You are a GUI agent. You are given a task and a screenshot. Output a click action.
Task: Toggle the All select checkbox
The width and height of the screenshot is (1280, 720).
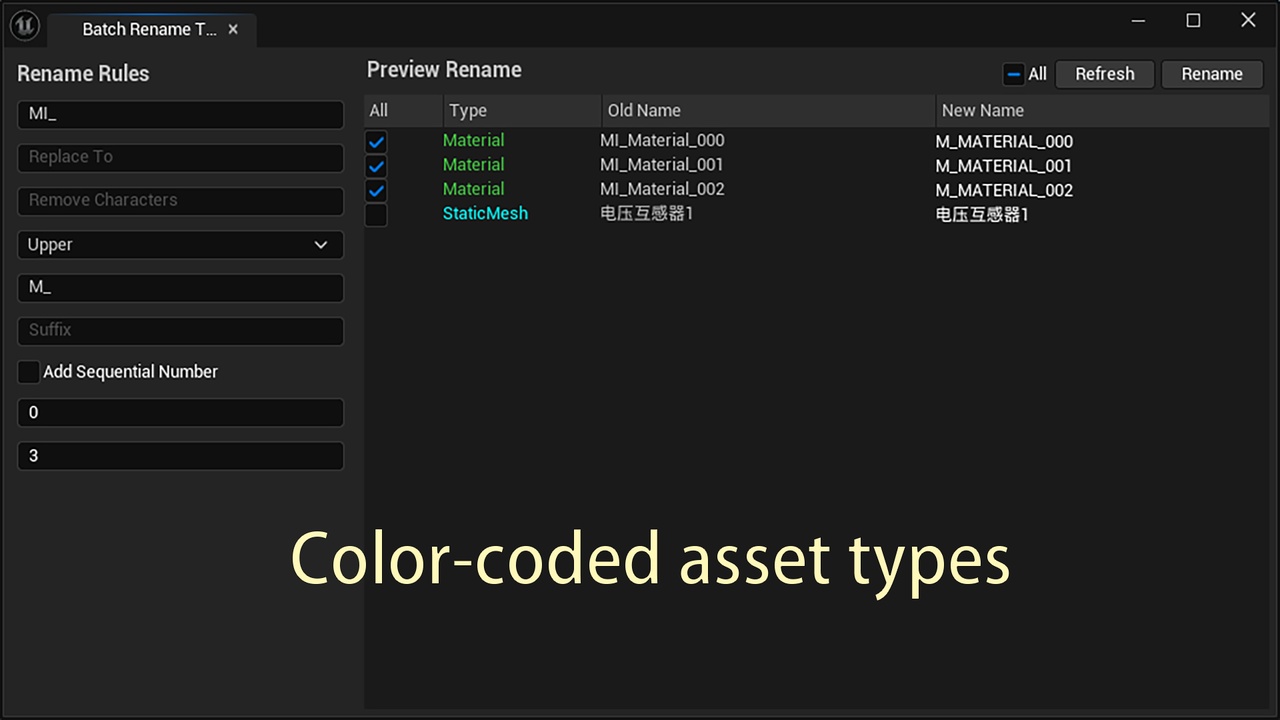1014,74
